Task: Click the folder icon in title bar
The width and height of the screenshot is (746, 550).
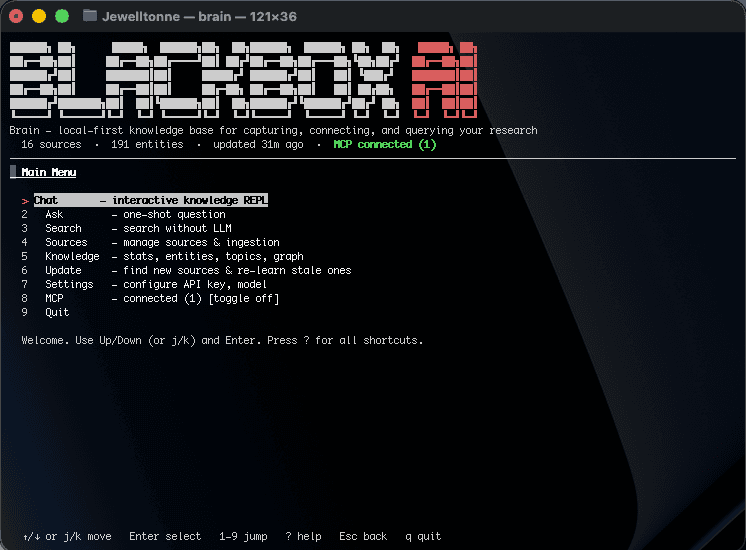Action: point(89,16)
